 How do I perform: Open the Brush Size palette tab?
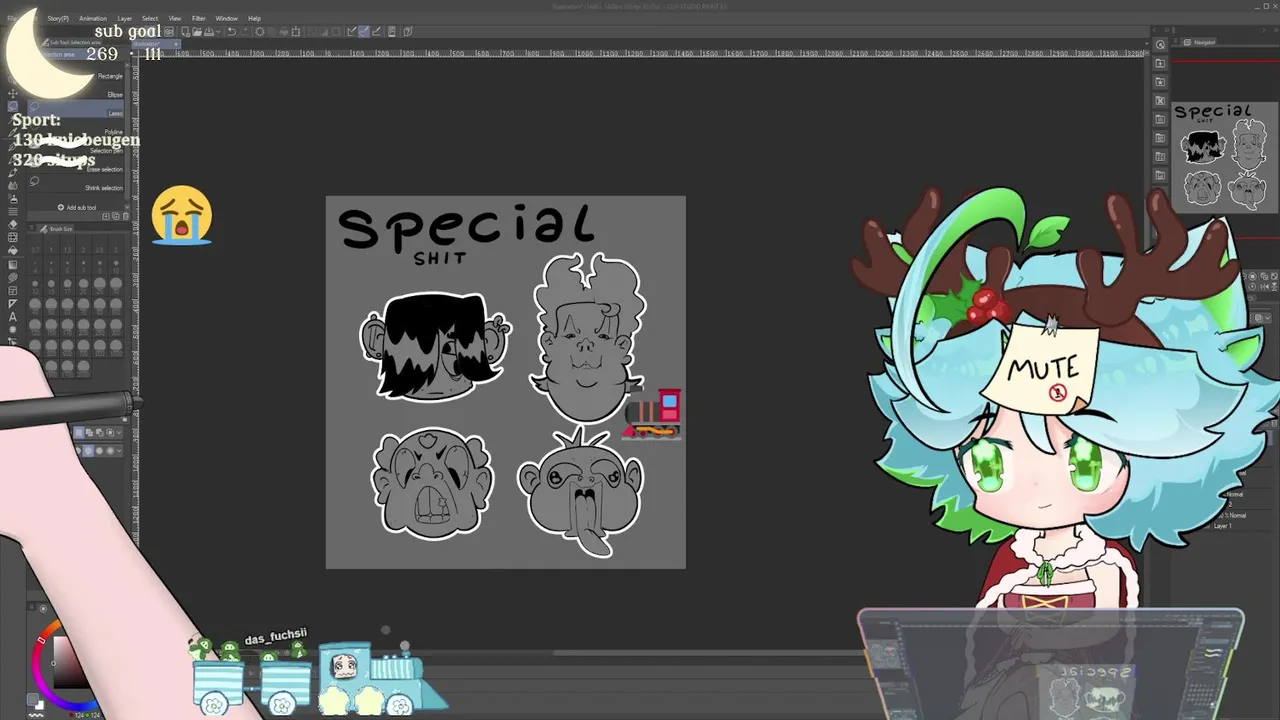coord(56,229)
